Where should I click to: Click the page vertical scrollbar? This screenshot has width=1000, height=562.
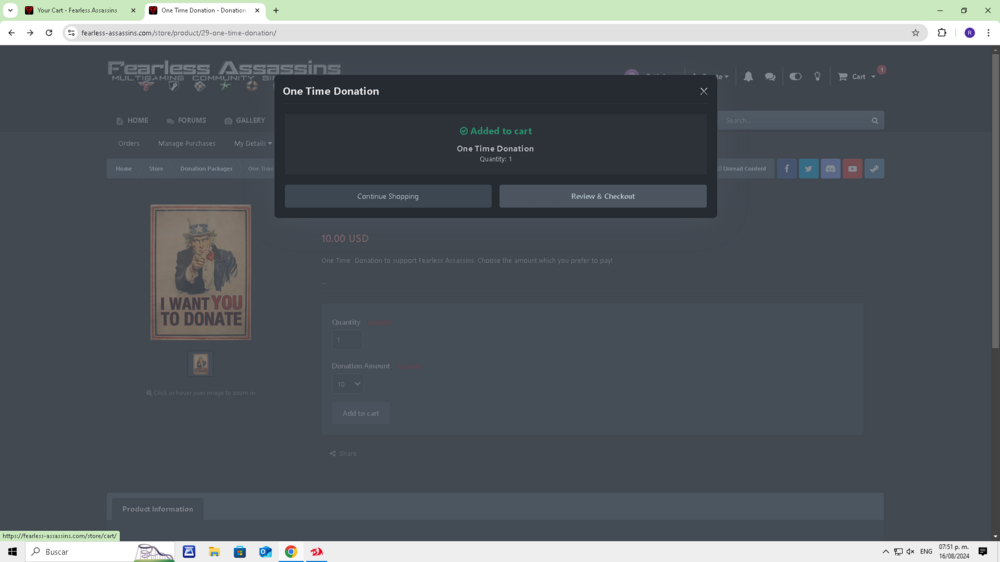click(995, 202)
